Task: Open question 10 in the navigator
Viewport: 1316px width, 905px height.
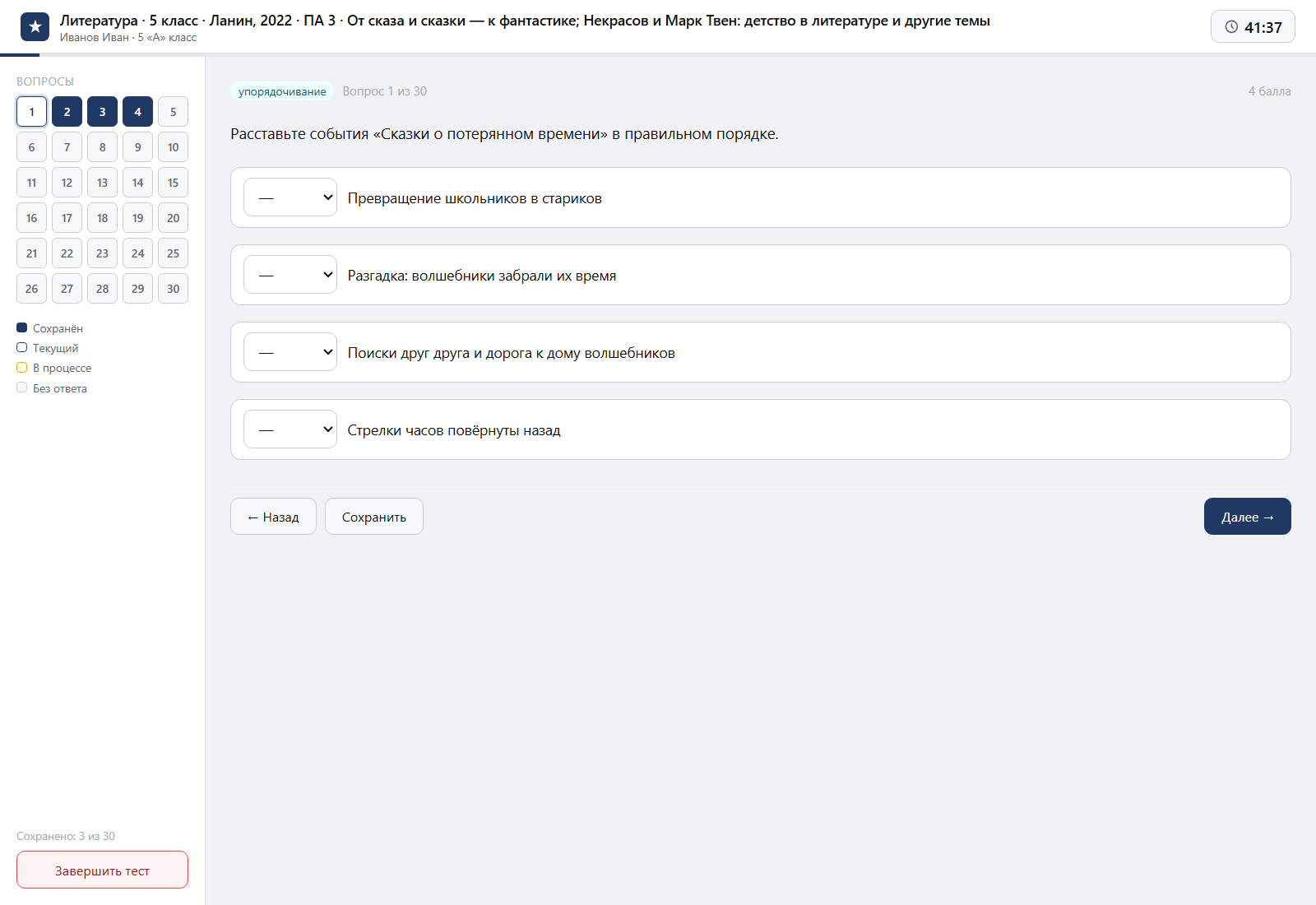Action: [x=173, y=147]
